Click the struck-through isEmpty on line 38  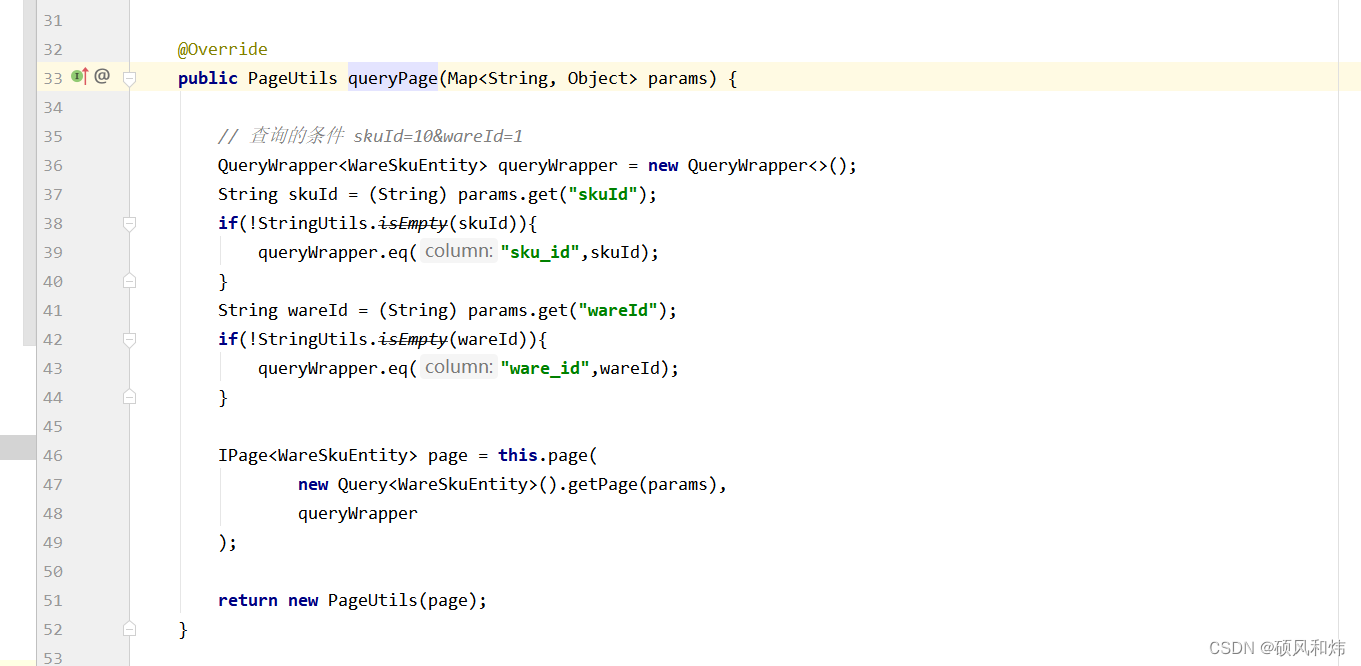coord(413,223)
